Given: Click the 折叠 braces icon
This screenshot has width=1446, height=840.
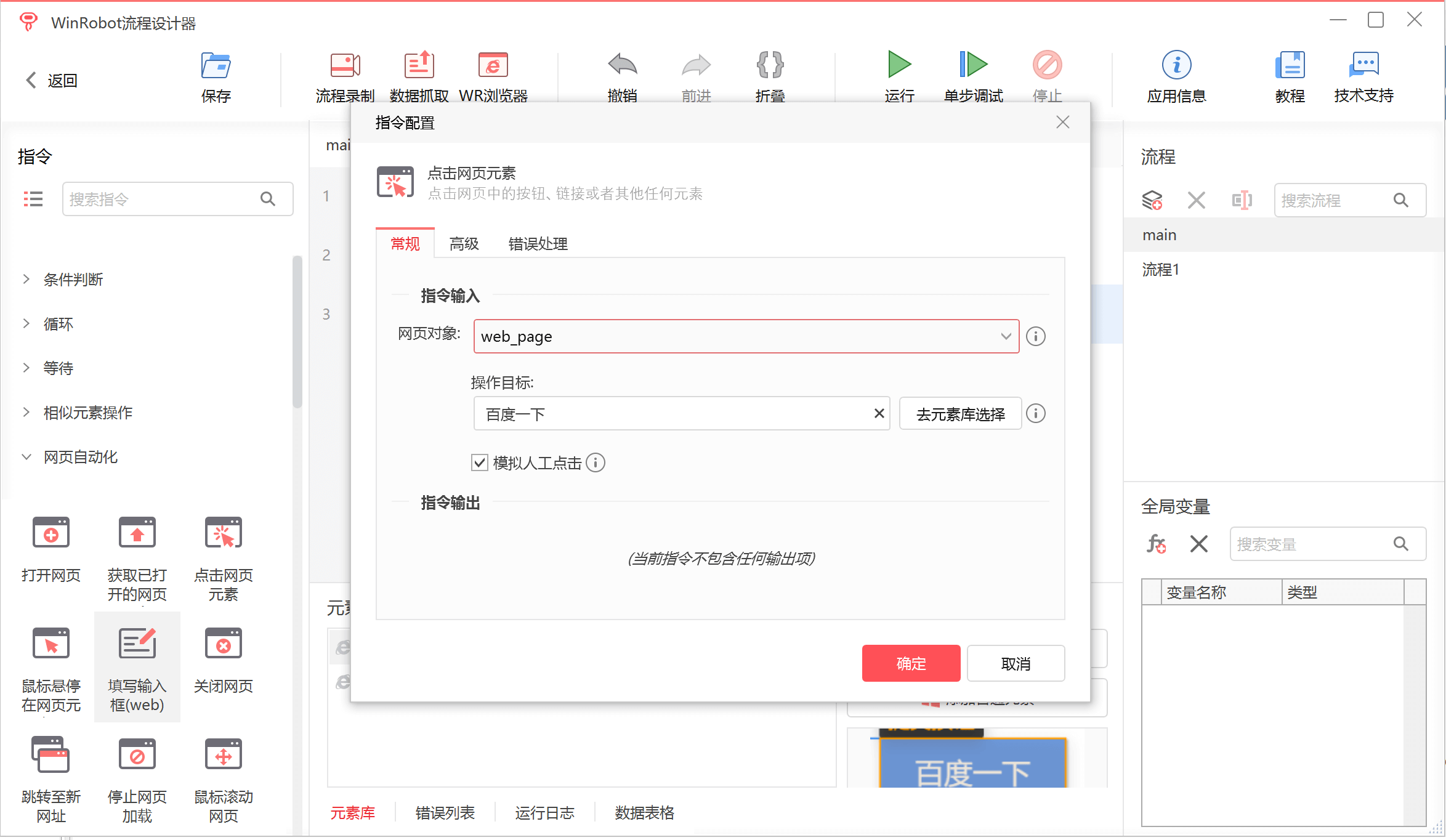Looking at the screenshot, I should (x=770, y=65).
